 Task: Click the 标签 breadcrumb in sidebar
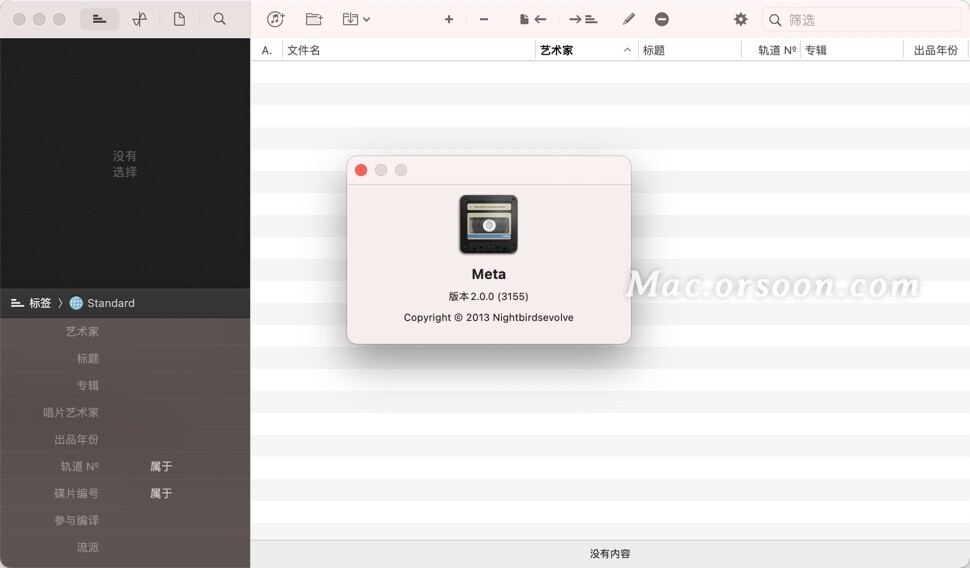point(40,303)
